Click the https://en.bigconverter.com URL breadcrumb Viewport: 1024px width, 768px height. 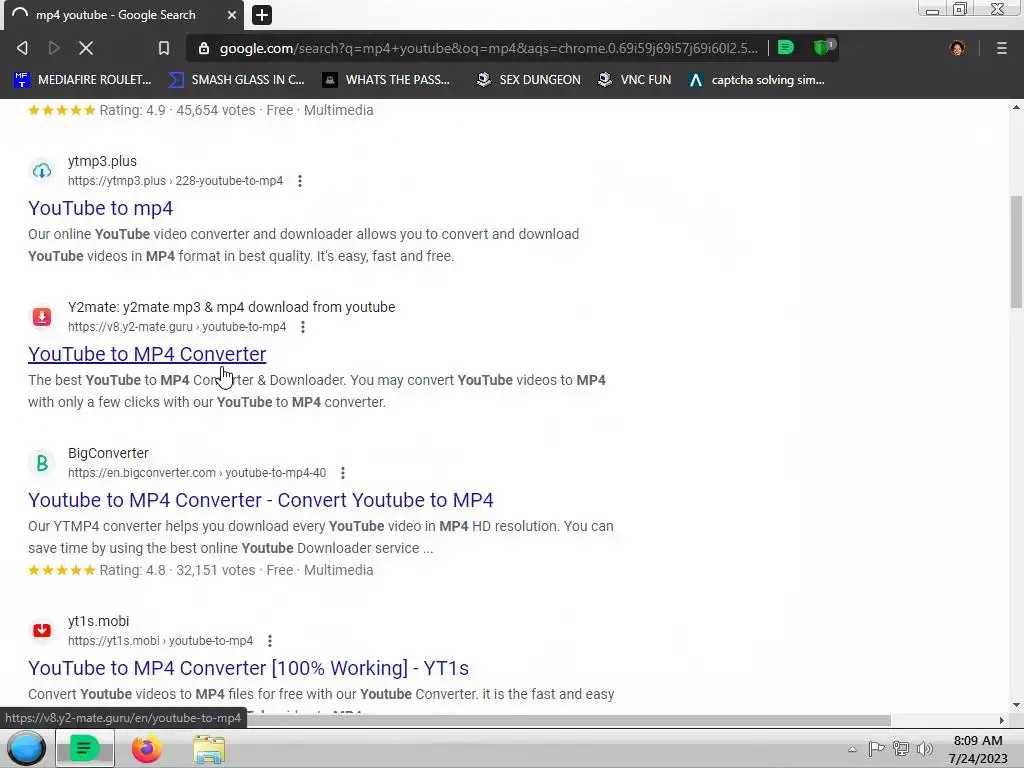(197, 473)
